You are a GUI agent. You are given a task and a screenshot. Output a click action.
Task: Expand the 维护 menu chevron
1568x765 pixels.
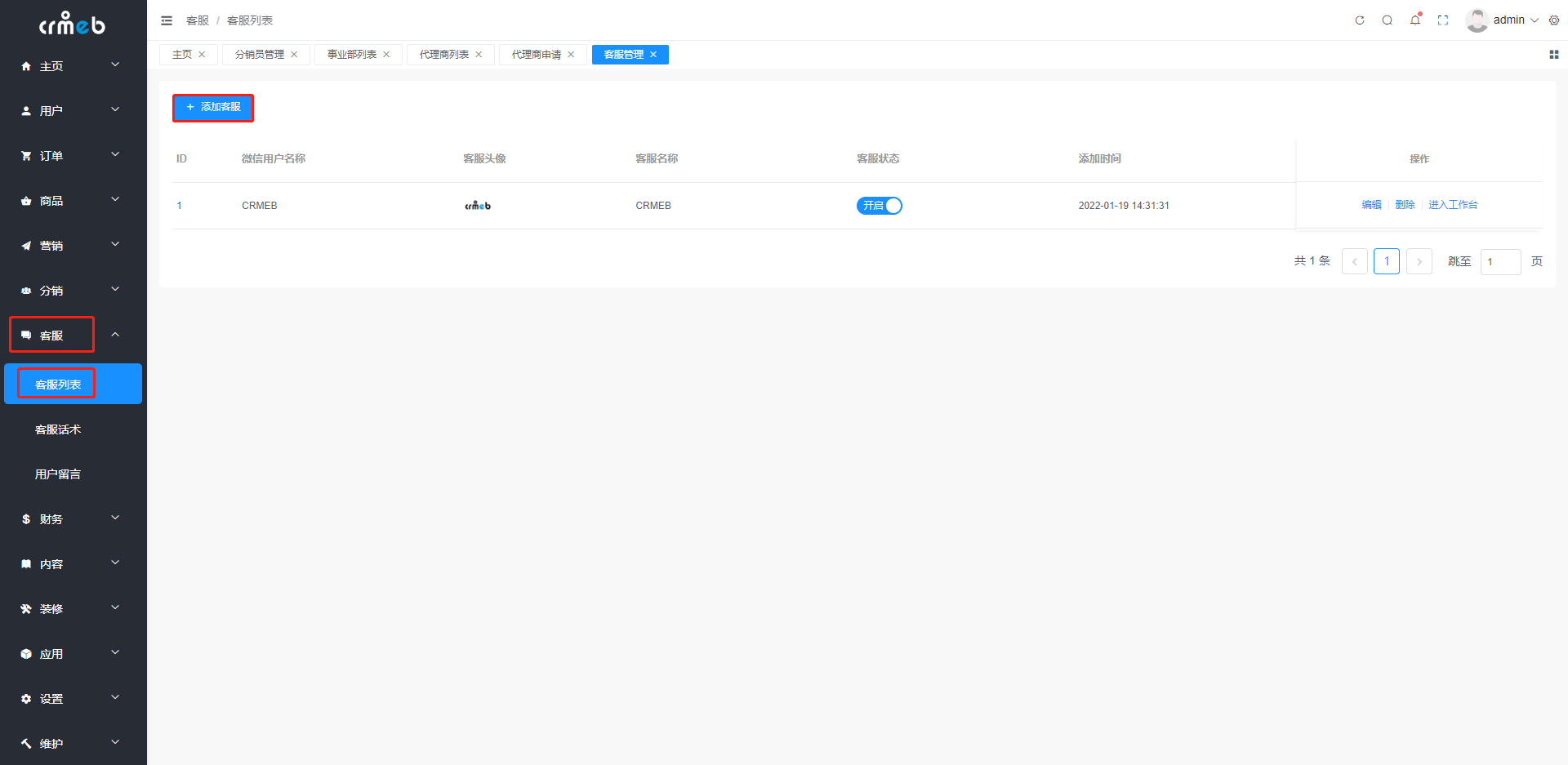[115, 742]
